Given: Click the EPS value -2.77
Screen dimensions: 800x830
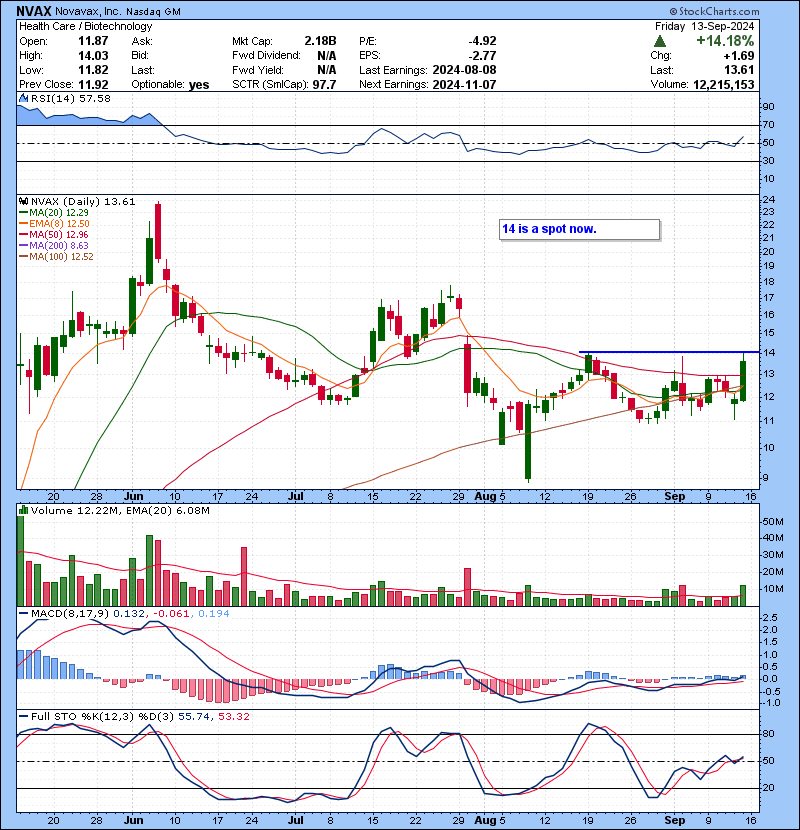Looking at the screenshot, I should (x=482, y=56).
